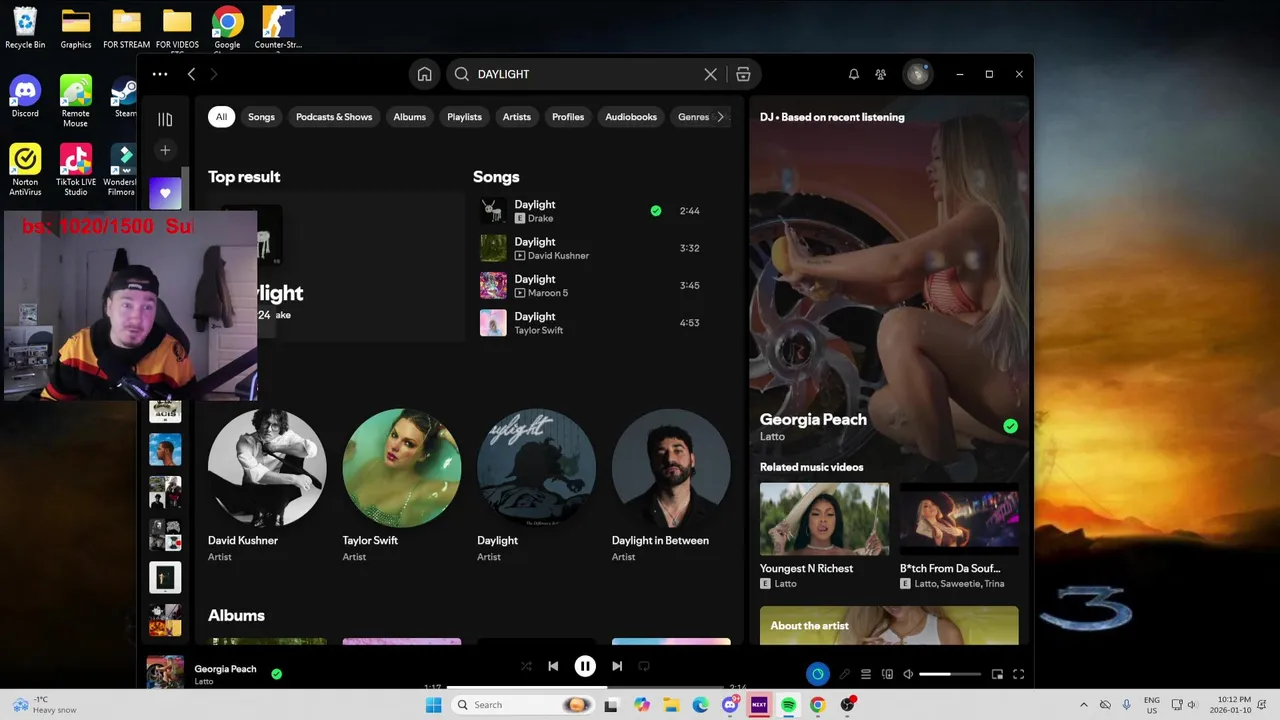
Task: Open lyrics with the microphone icon
Action: [x=844, y=674]
